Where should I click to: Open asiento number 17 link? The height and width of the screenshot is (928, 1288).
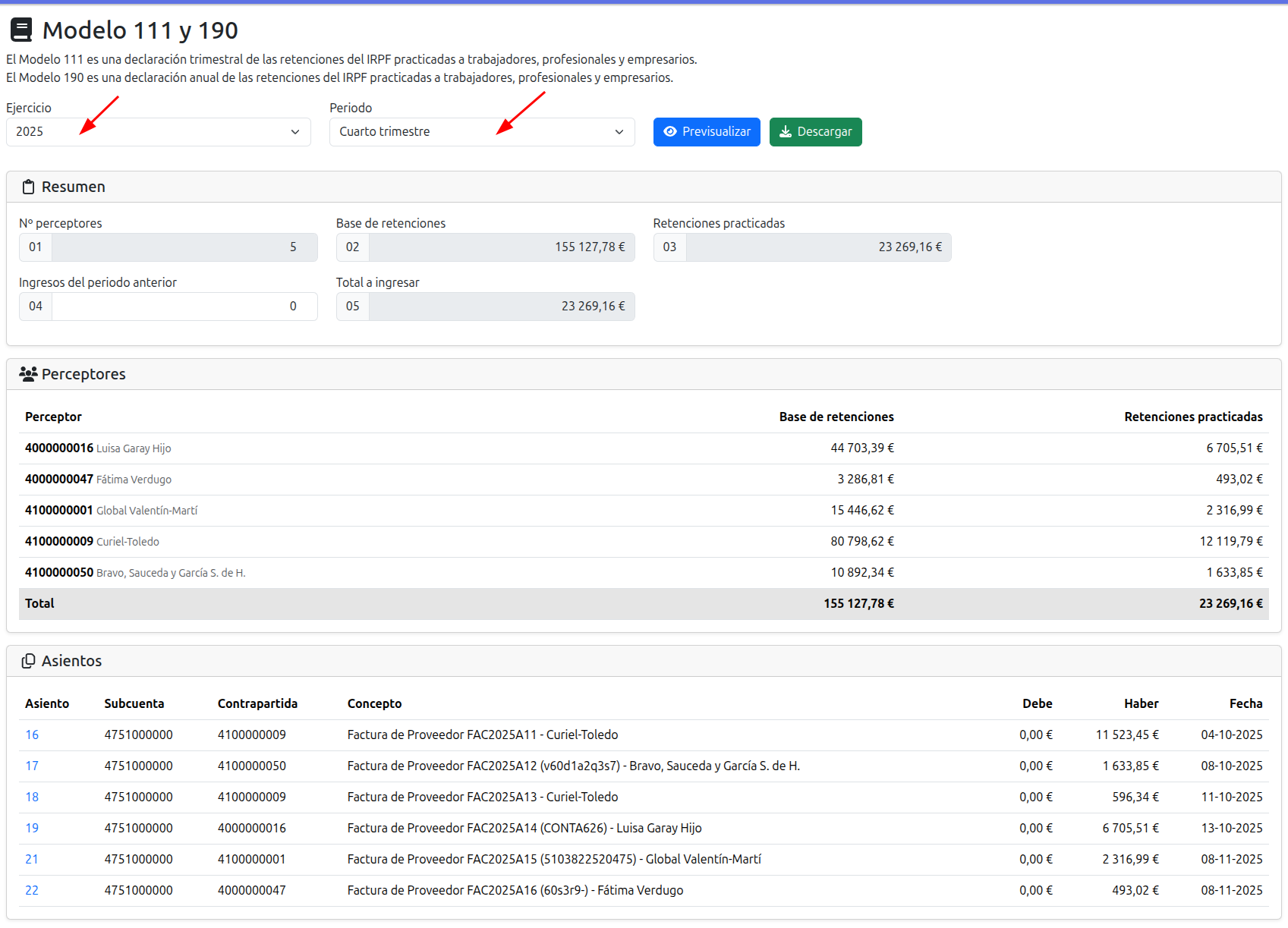32,766
